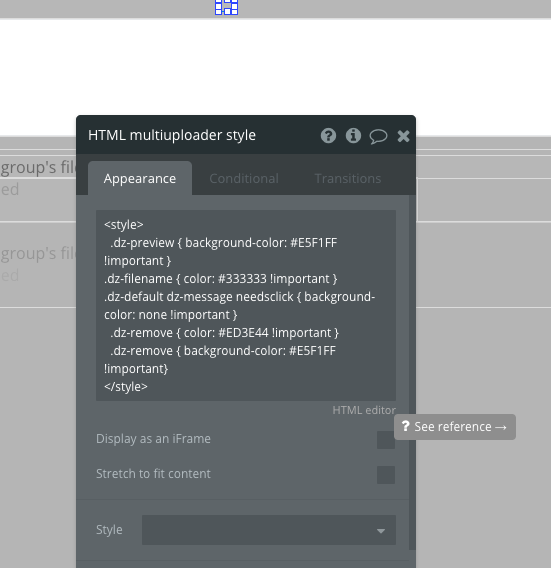Click the blue grid icon at top
The width and height of the screenshot is (551, 568).
point(226,7)
